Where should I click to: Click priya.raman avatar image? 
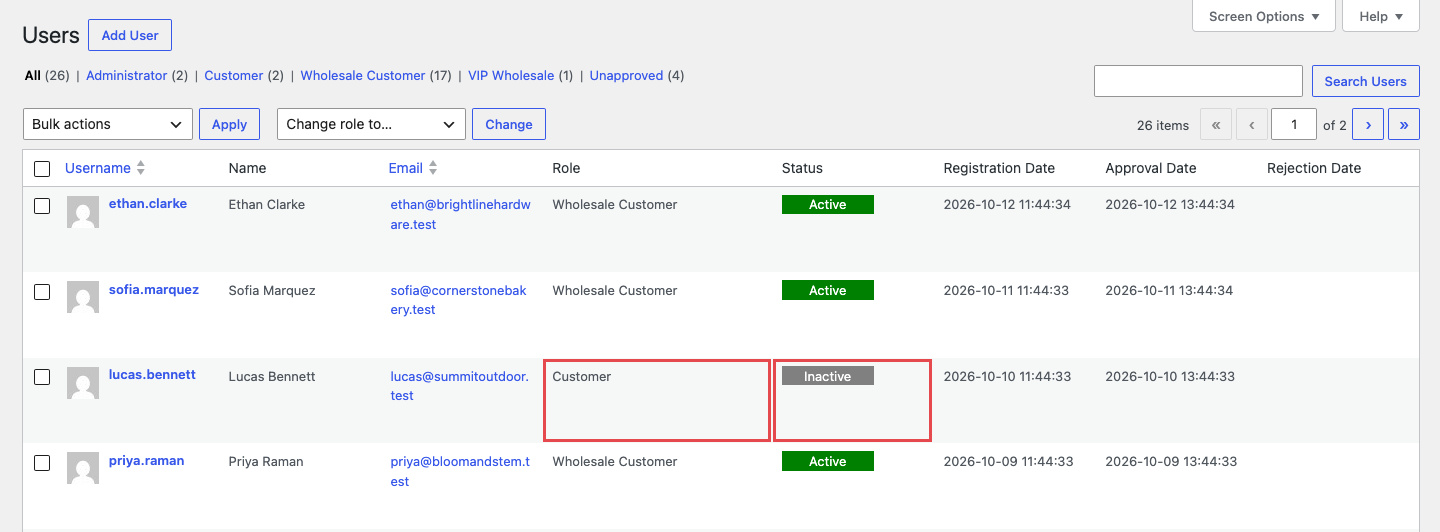click(x=82, y=469)
